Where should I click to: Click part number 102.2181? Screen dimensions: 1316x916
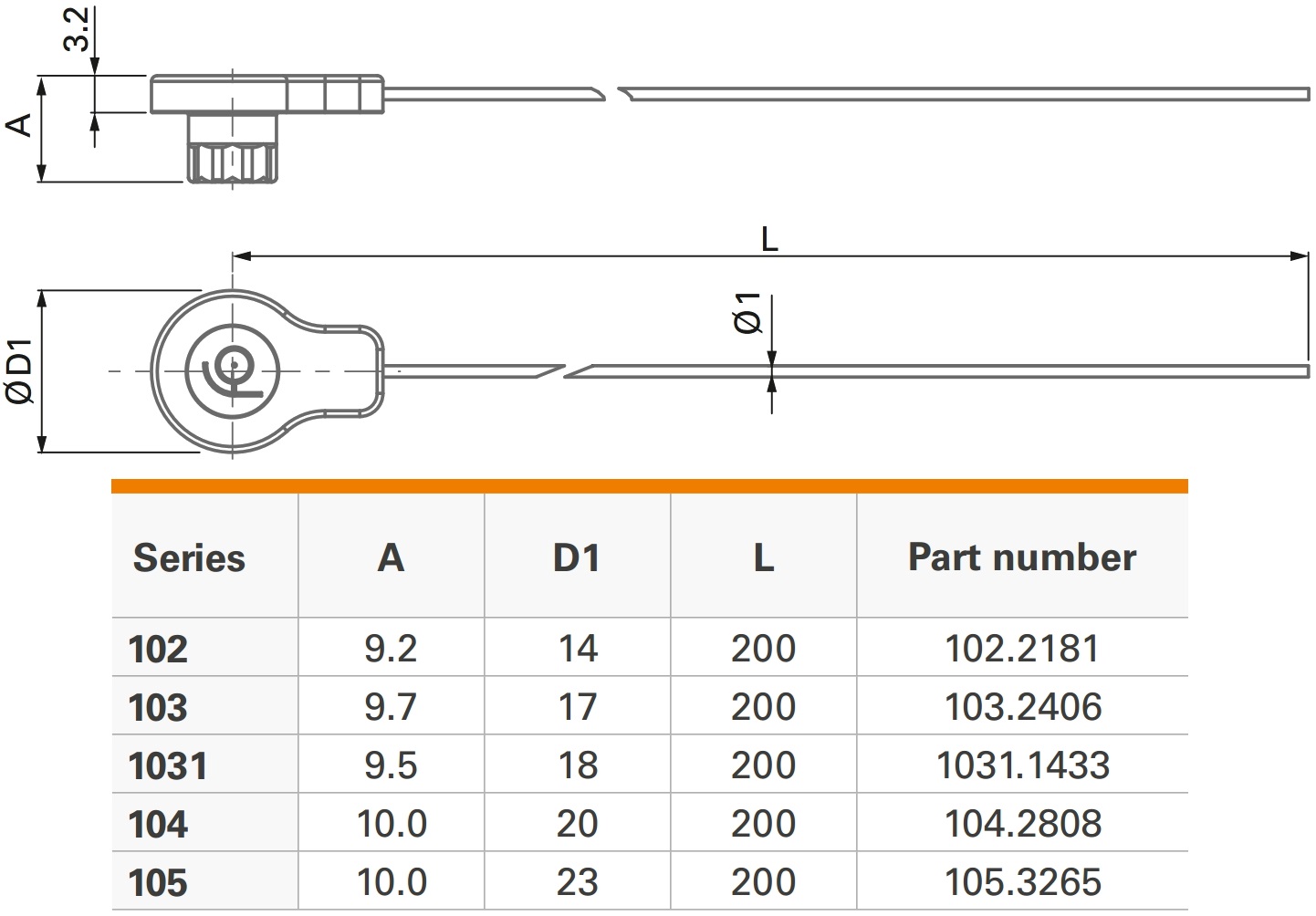click(x=1021, y=649)
